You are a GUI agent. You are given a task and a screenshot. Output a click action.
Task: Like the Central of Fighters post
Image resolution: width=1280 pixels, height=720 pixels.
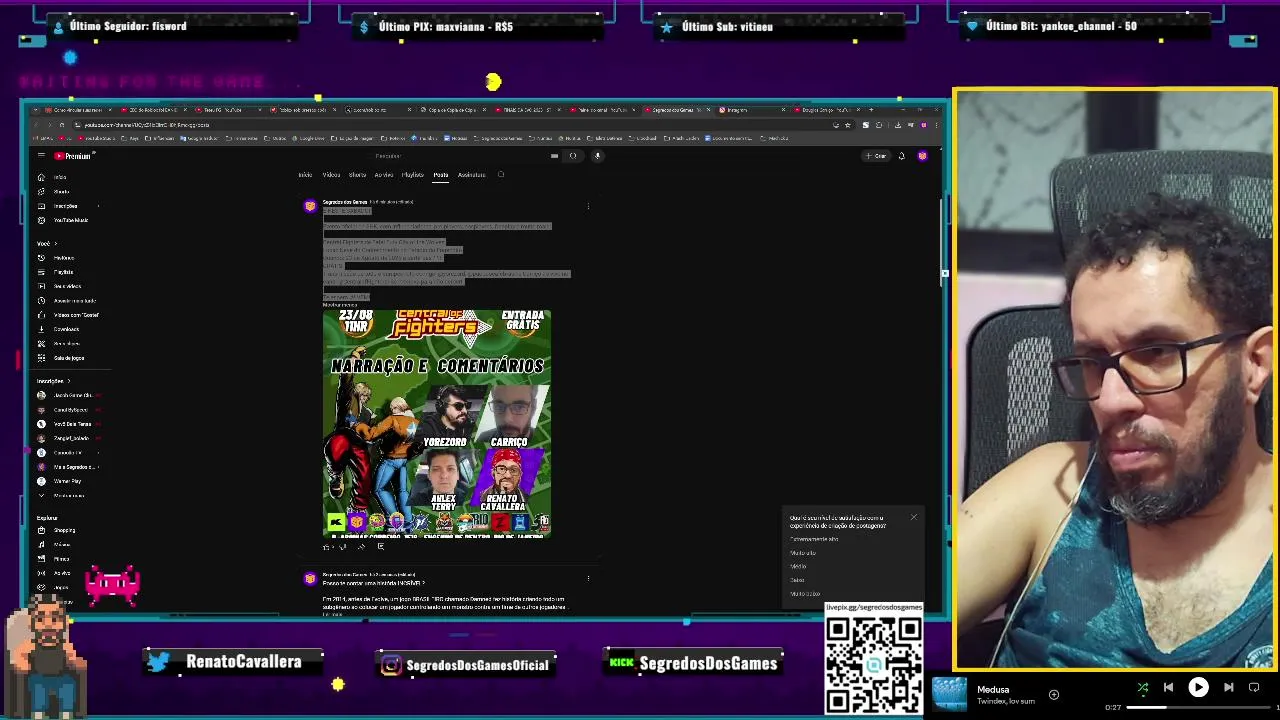[x=326, y=547]
